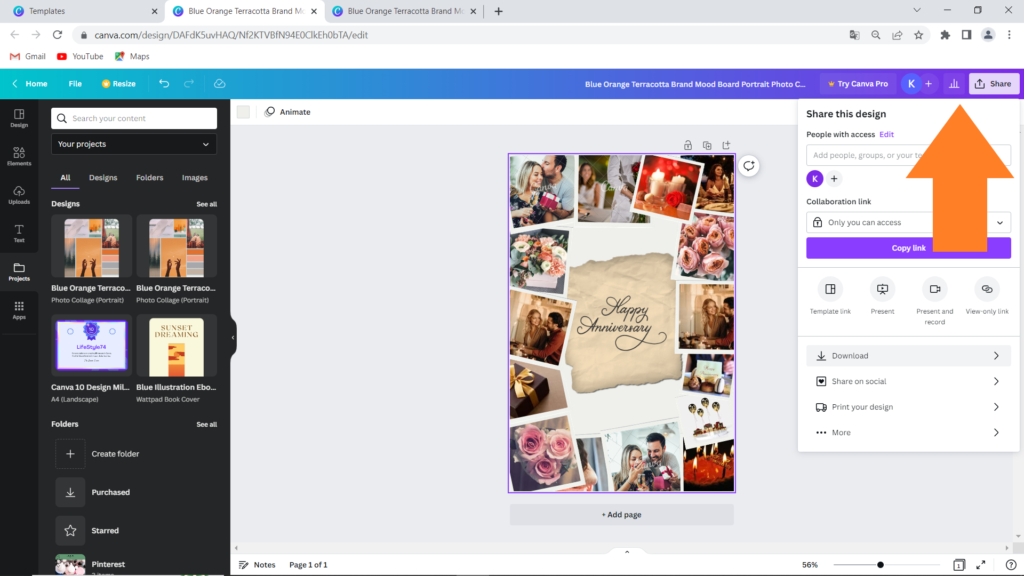
Task: Open the Apps sidebar panel
Action: click(x=19, y=310)
